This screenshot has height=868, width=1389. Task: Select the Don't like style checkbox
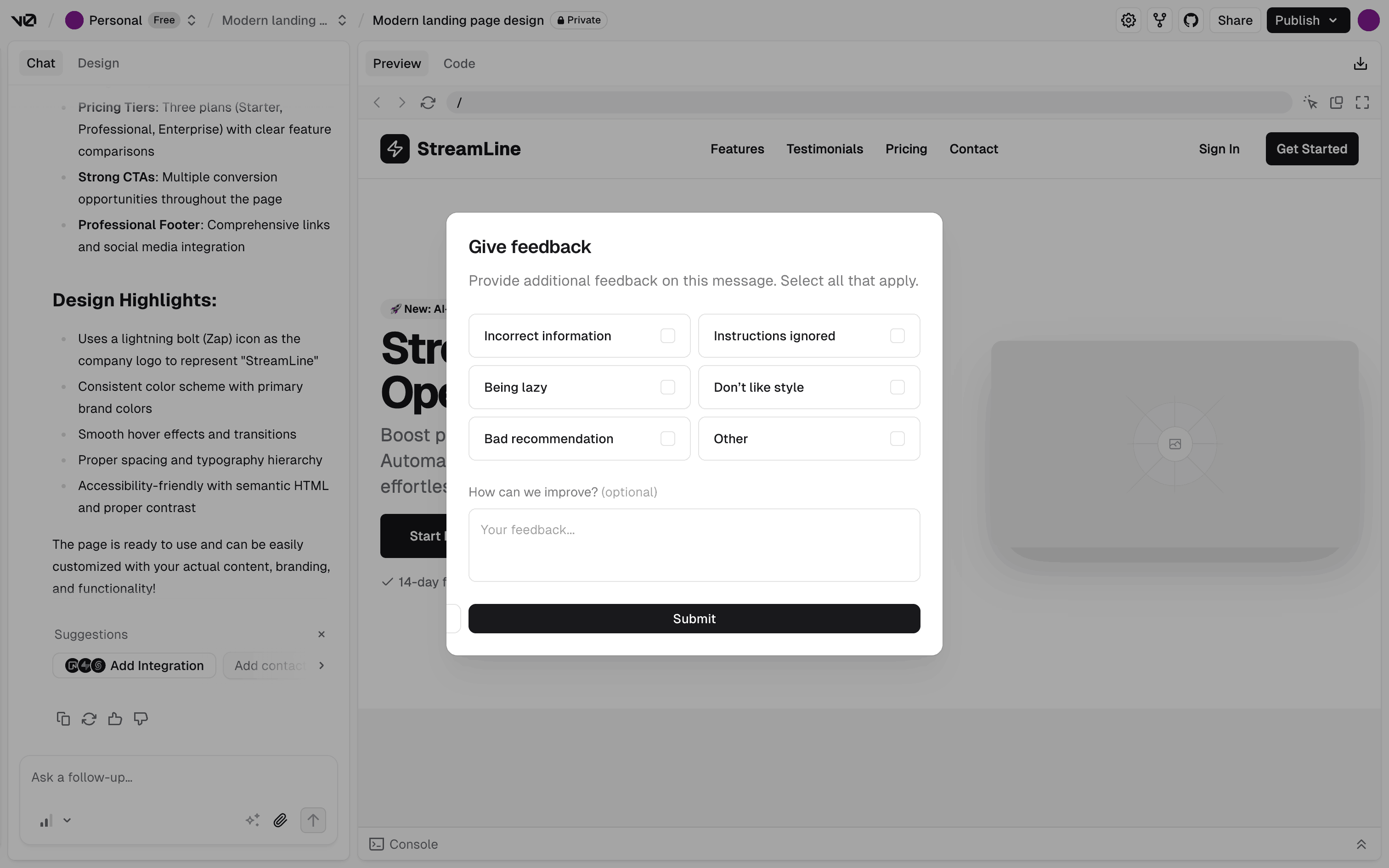897,388
